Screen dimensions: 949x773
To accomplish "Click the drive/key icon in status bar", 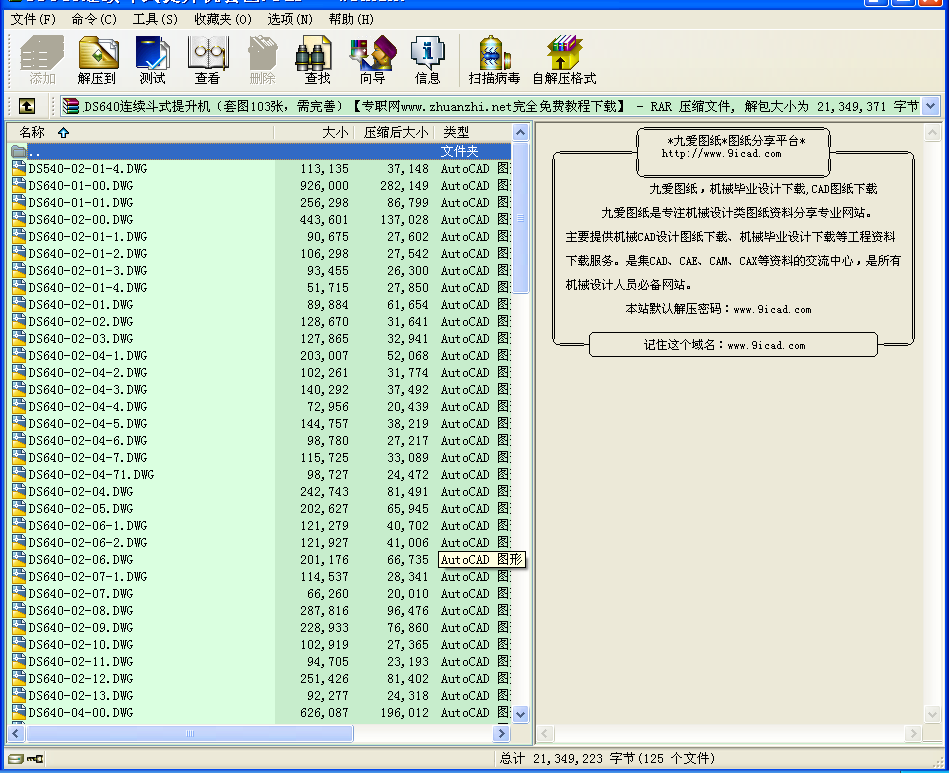I will tap(25, 758).
